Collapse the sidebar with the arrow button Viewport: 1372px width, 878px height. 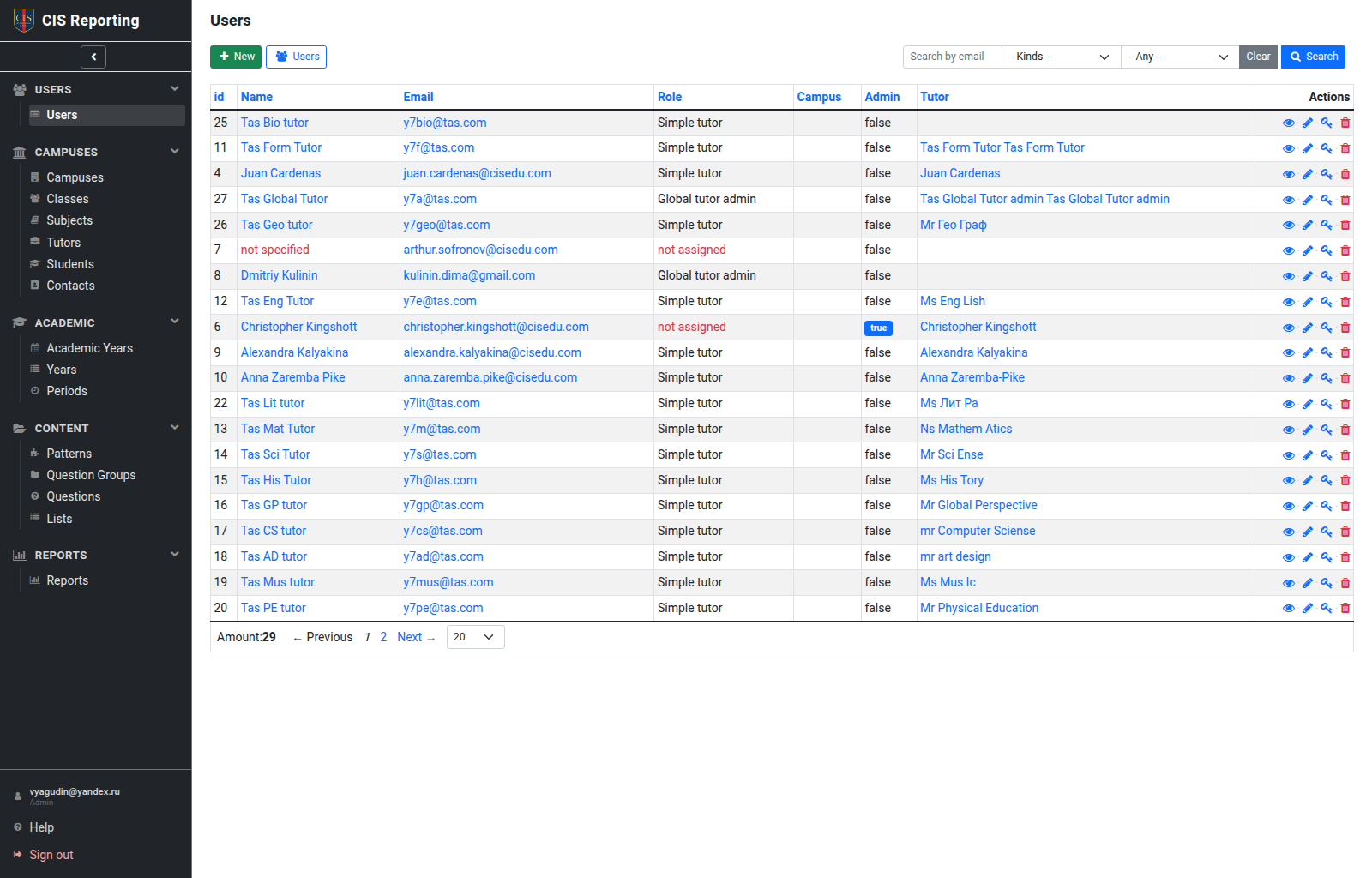[x=93, y=57]
